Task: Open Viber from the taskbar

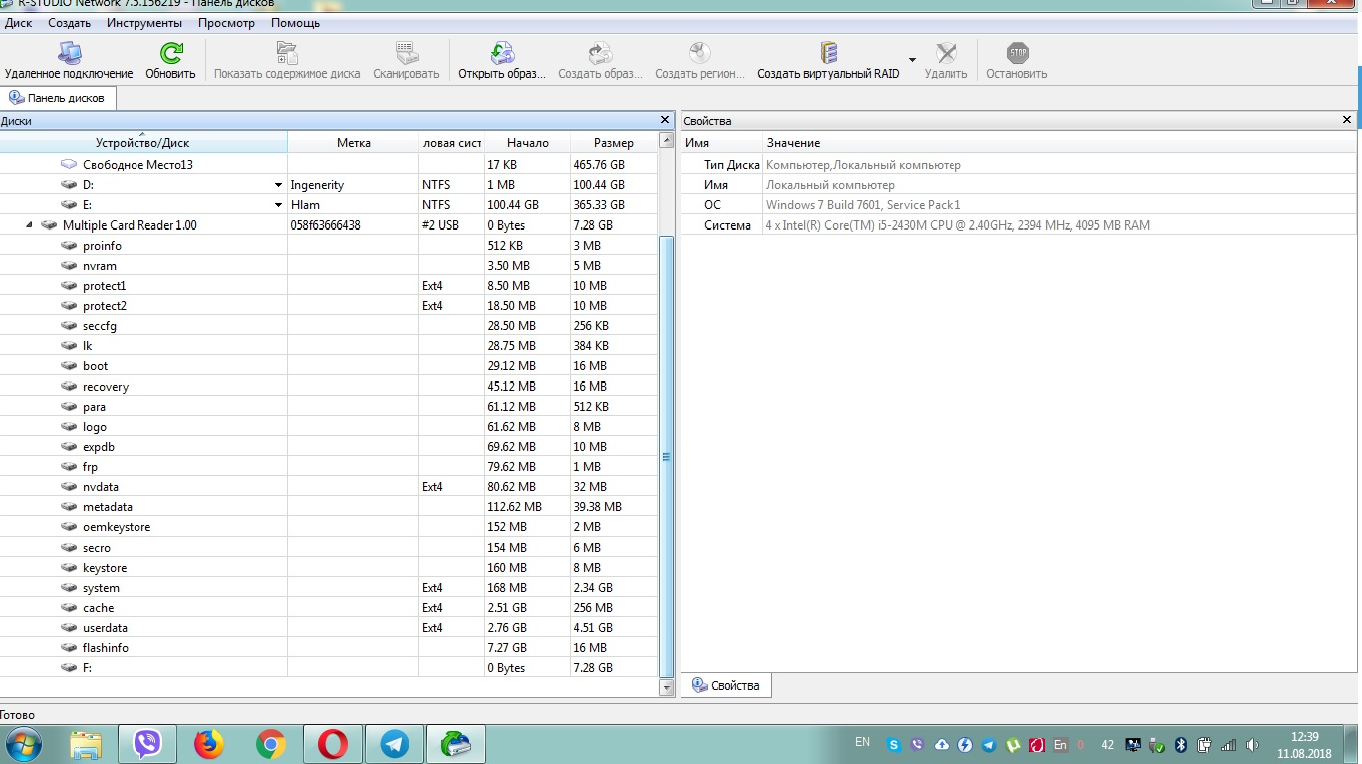Action: coord(148,744)
